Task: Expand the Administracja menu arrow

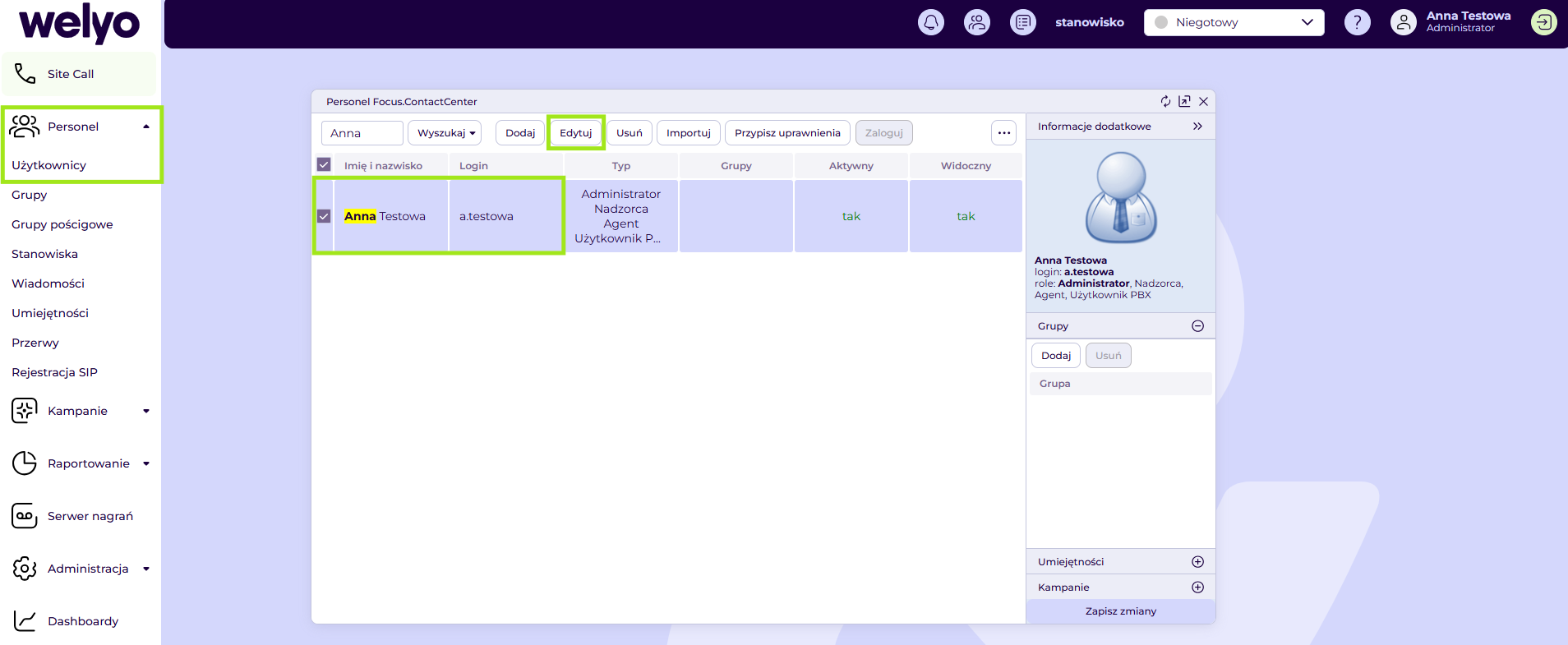Action: pos(146,569)
